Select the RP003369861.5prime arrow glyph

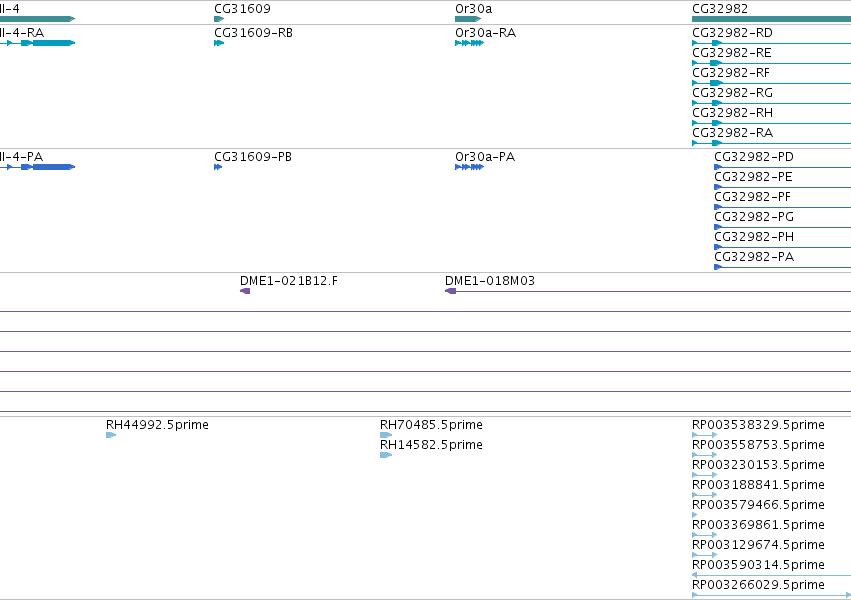pos(704,535)
